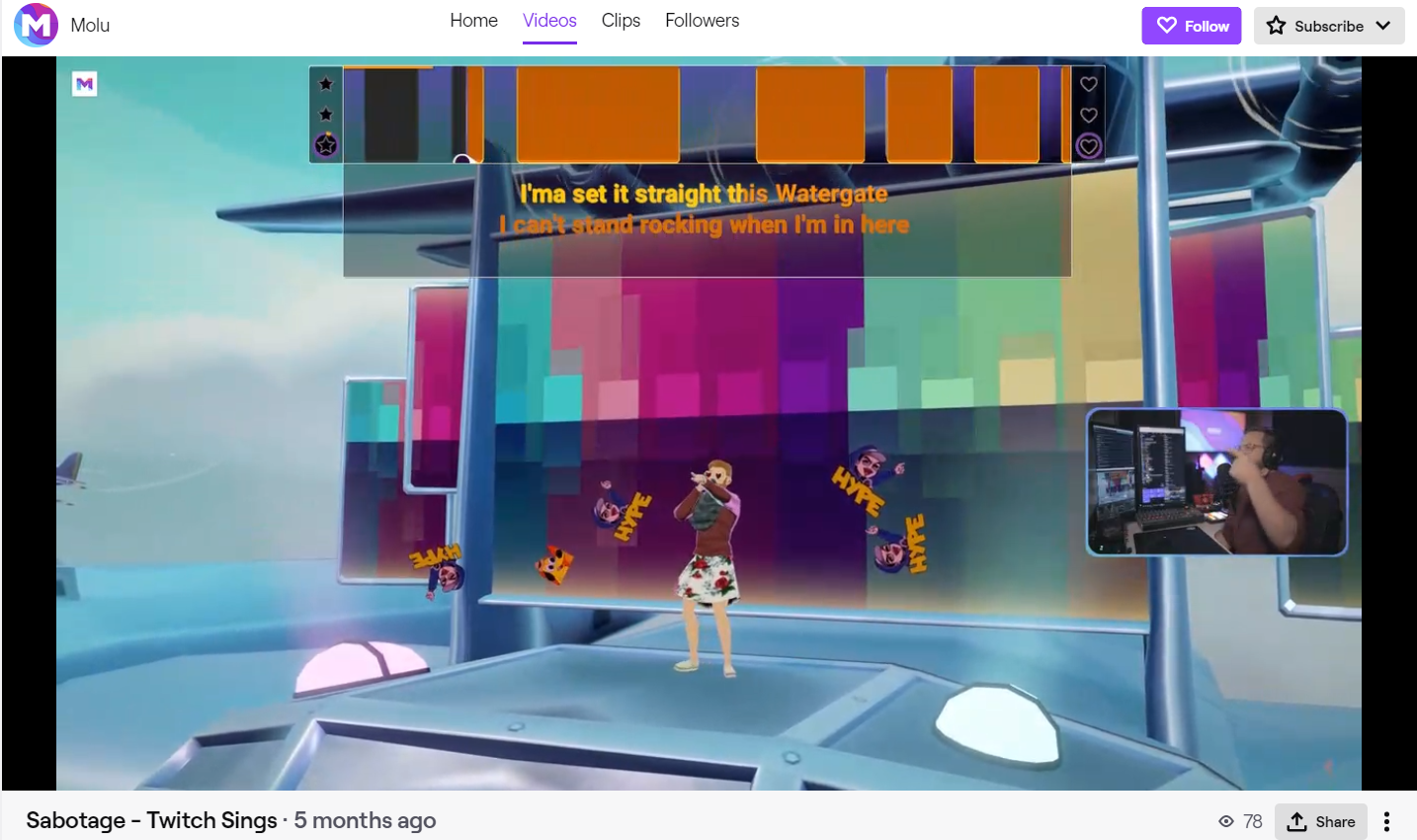Go to the Home tab
The width and height of the screenshot is (1417, 840).
point(473,21)
